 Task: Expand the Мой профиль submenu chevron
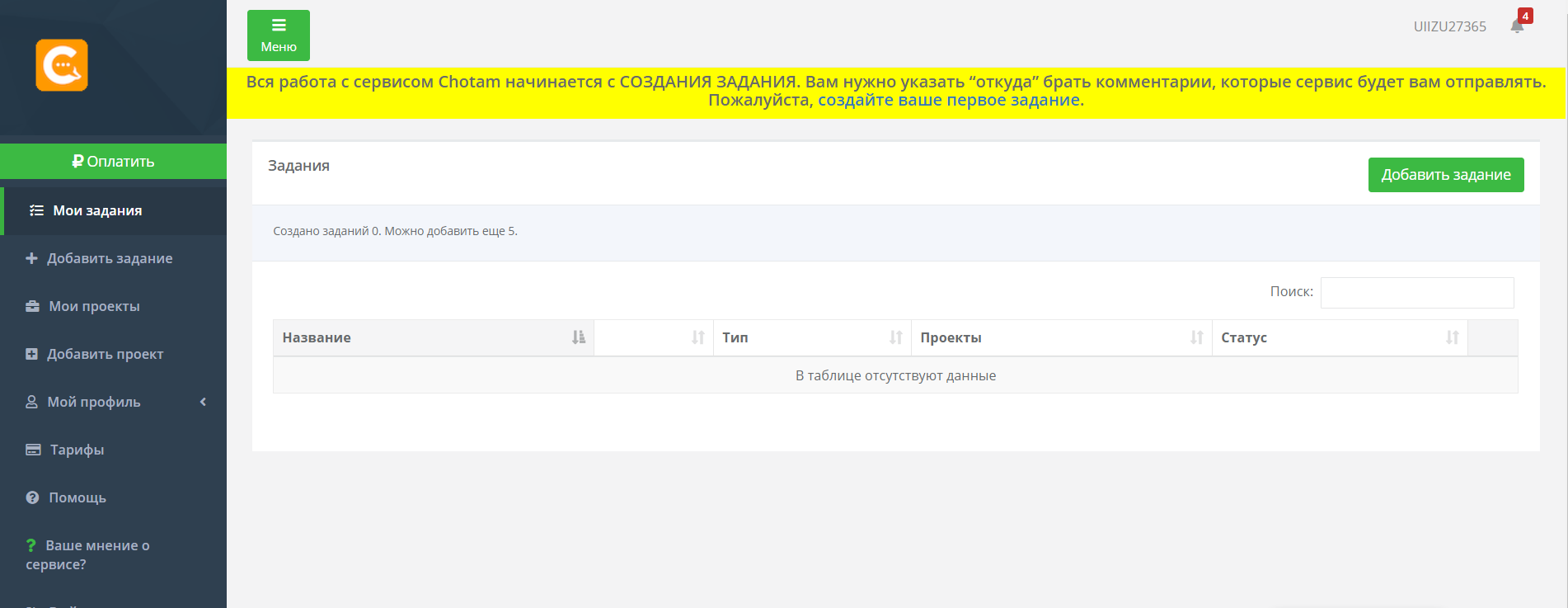203,403
